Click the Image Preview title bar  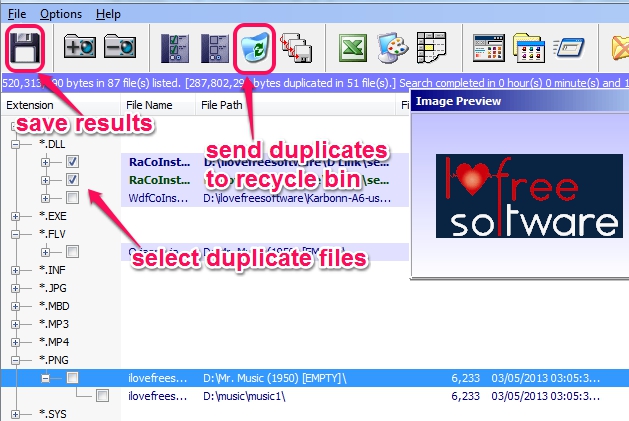coord(520,101)
